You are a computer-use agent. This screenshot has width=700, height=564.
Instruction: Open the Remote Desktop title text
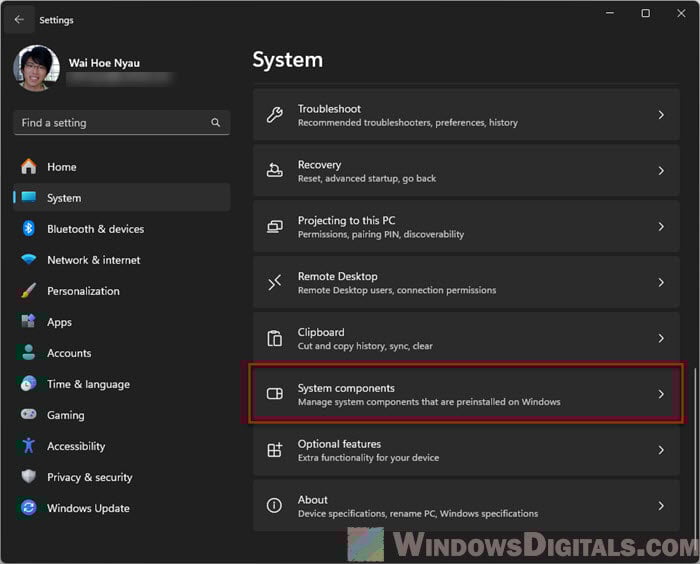click(x=338, y=276)
